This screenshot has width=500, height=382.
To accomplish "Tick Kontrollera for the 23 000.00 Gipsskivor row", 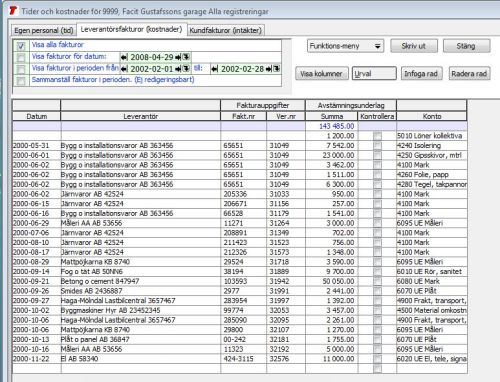I will (377, 155).
